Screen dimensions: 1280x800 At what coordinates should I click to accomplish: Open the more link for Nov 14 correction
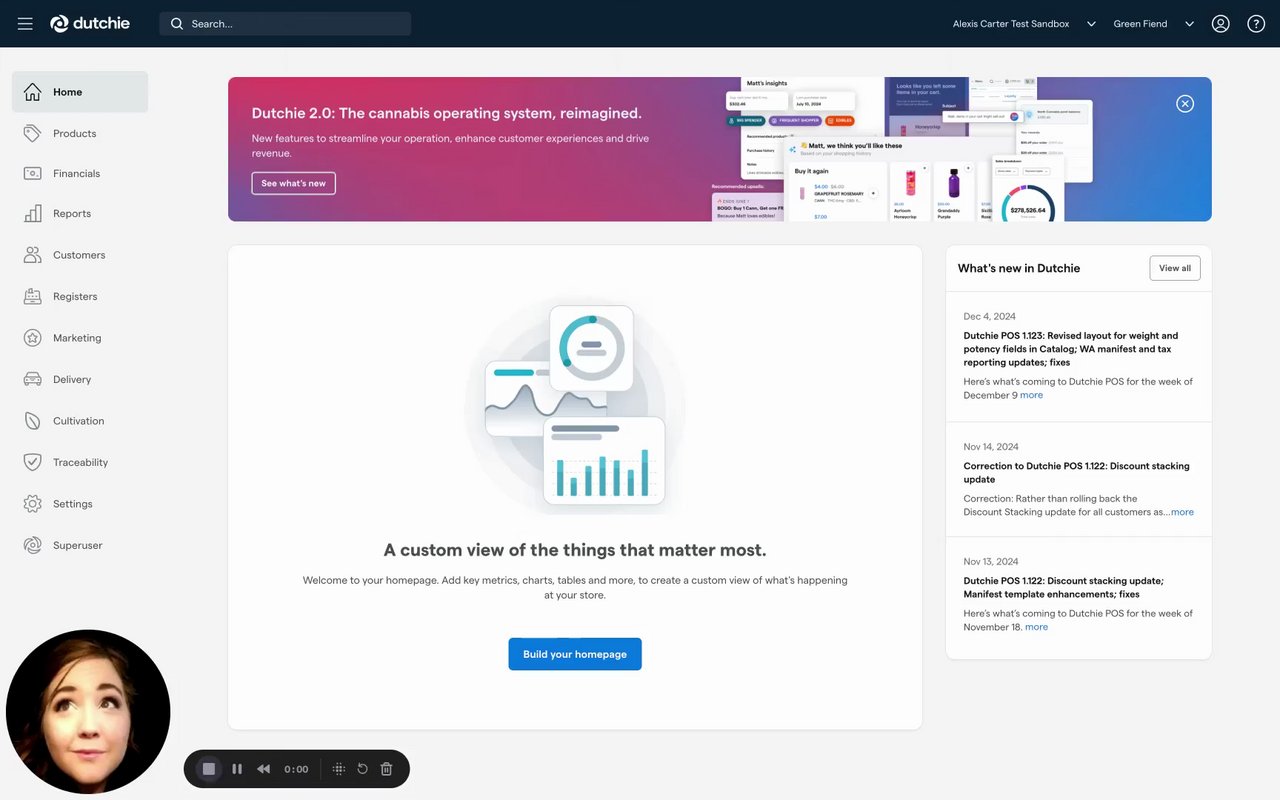[x=1182, y=512]
